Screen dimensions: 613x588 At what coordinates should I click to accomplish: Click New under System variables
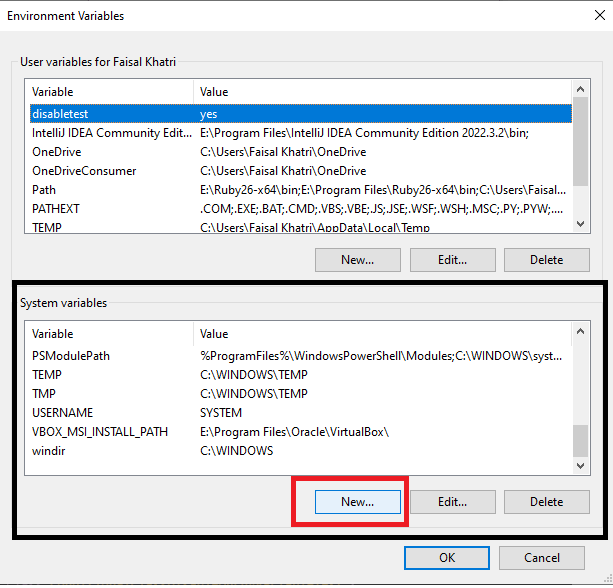pyautogui.click(x=358, y=502)
